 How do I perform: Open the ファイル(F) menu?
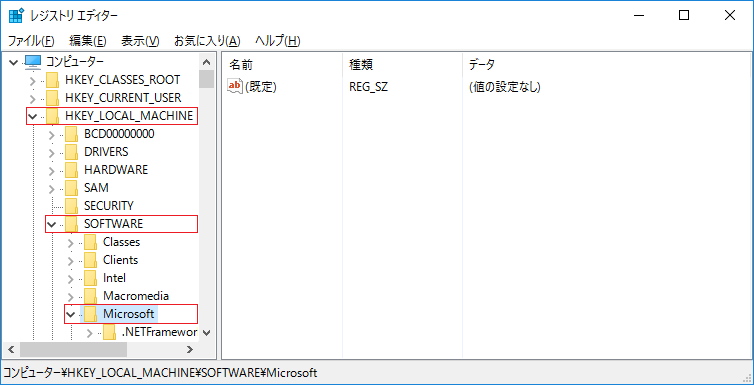coord(31,41)
